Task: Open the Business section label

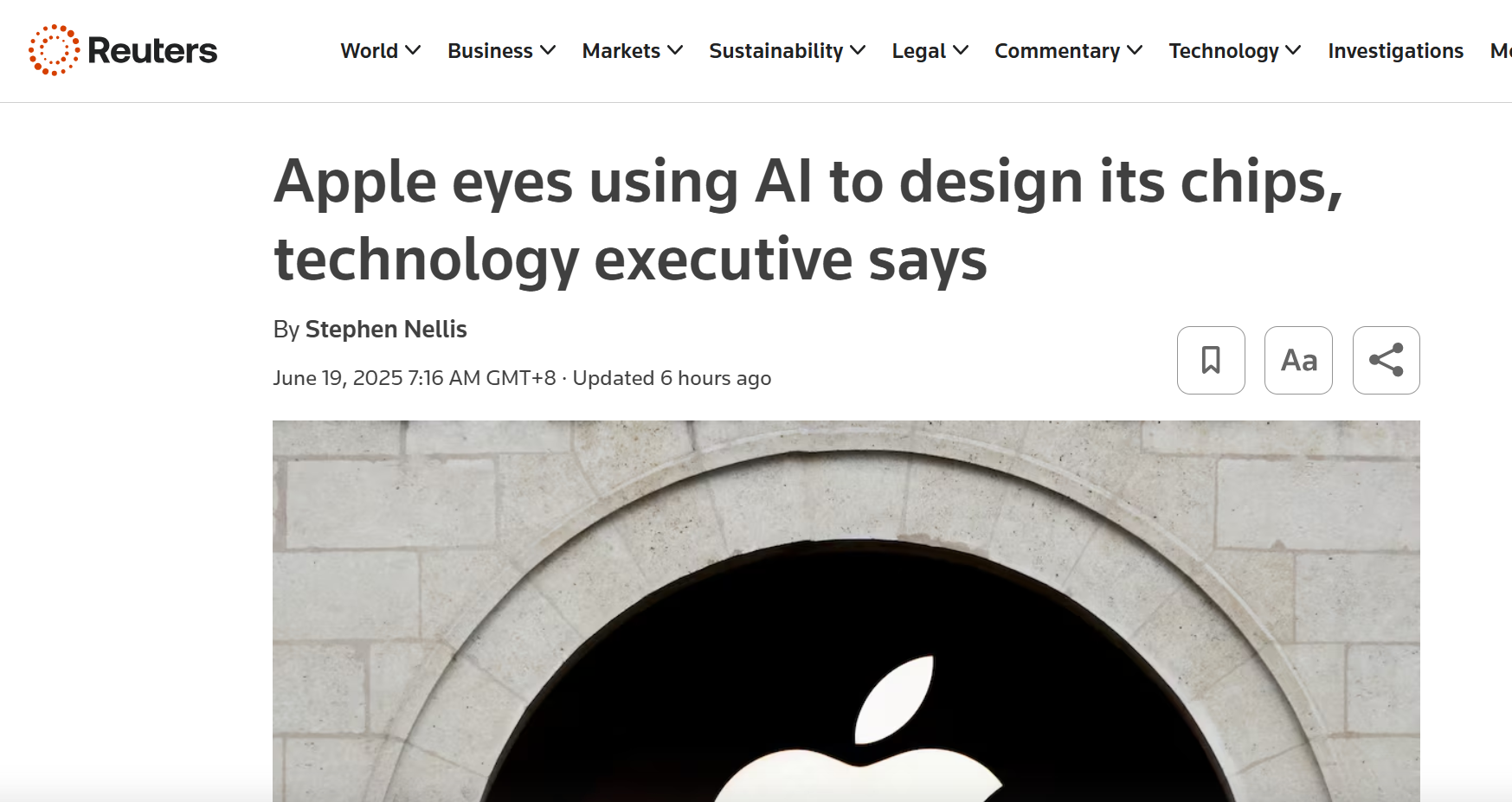Action: tap(490, 51)
